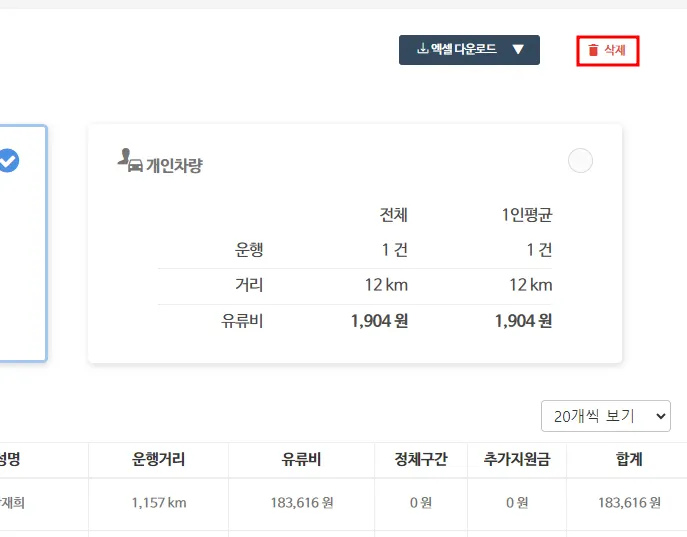The image size is (687, 537).
Task: Click the 1인평균 column label in card
Action: (x=527, y=215)
